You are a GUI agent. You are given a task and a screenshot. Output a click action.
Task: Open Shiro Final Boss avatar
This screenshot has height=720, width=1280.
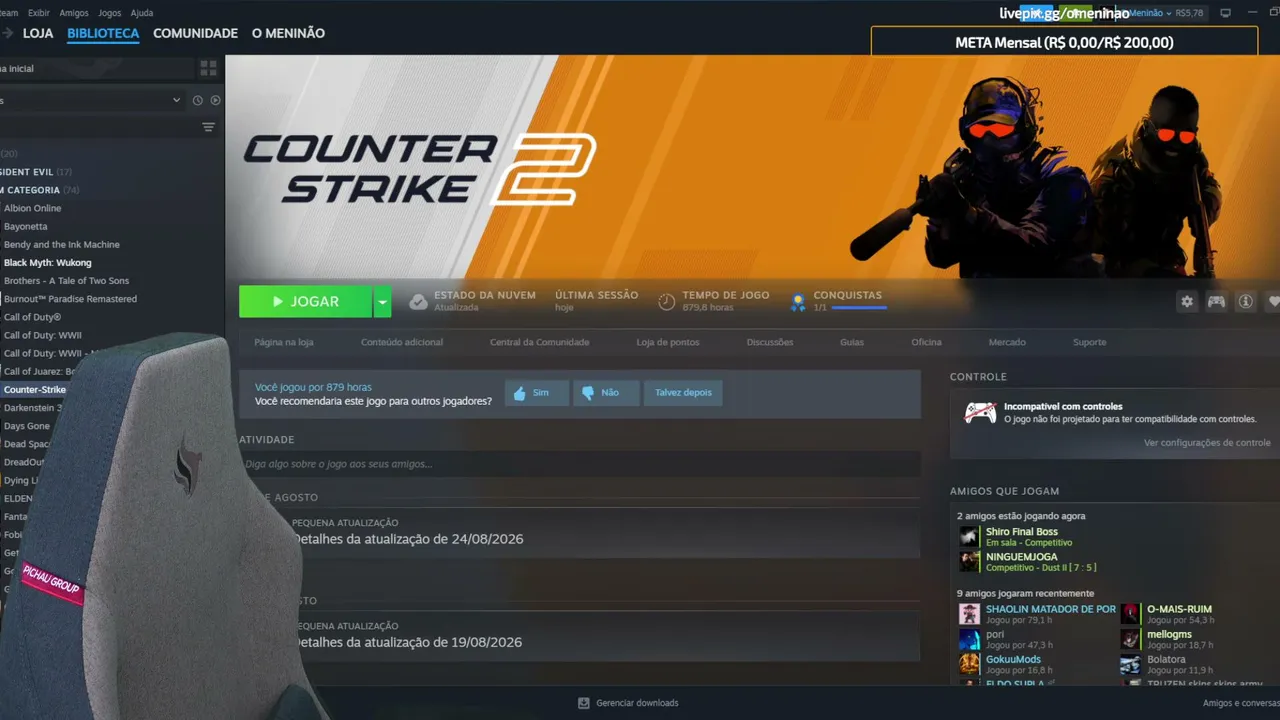point(969,536)
